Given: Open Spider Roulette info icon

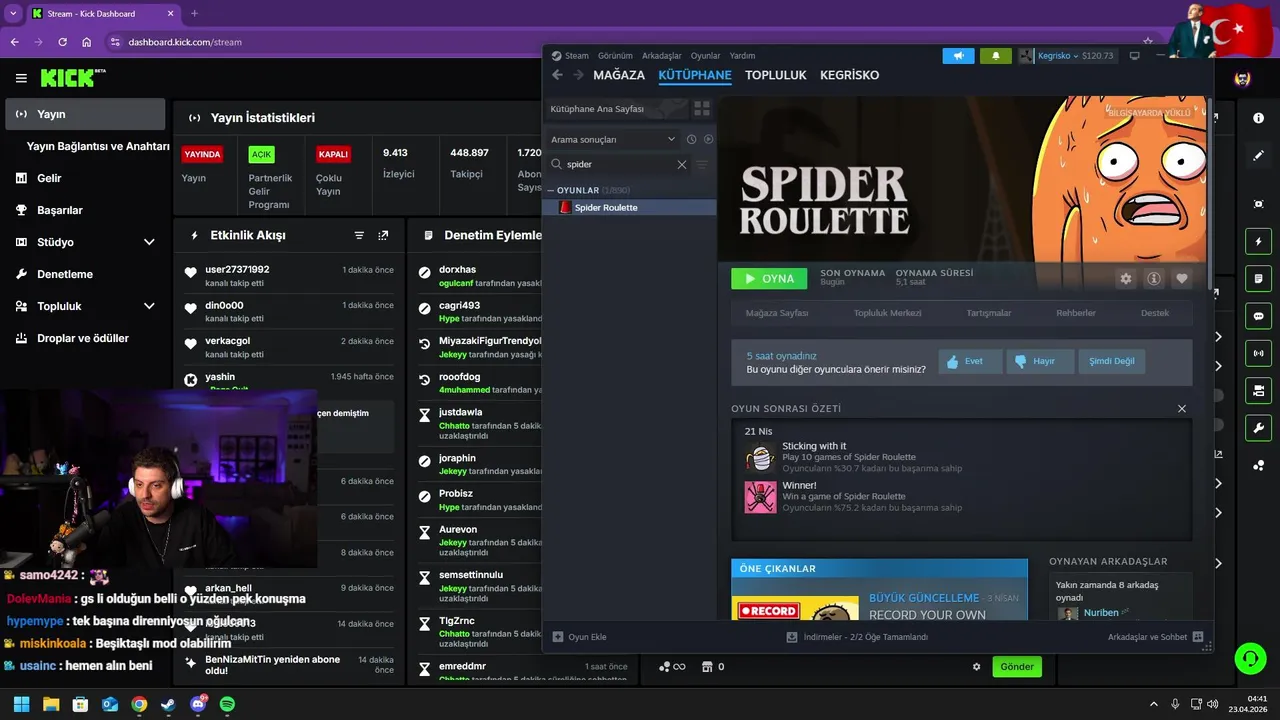Looking at the screenshot, I should [x=1153, y=279].
